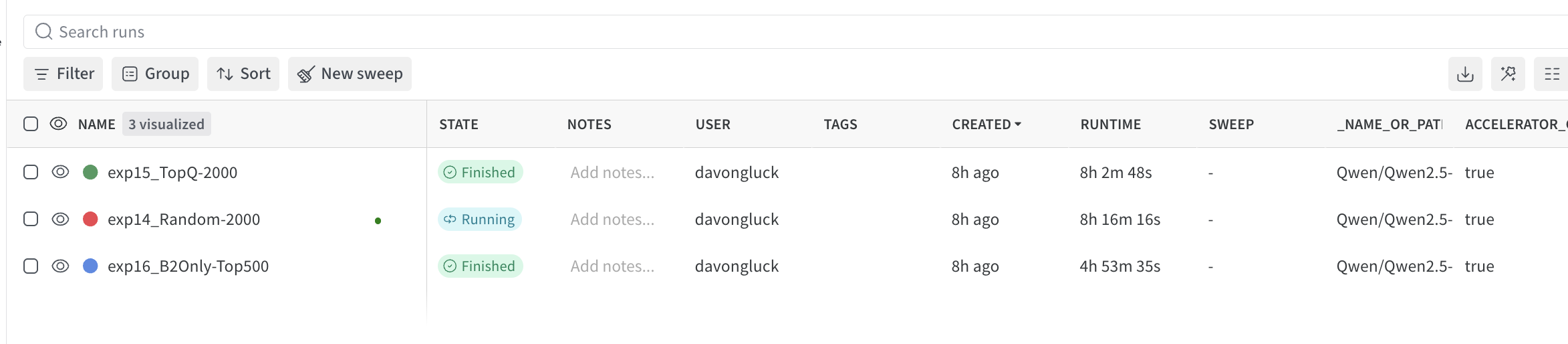This screenshot has width=1568, height=344.
Task: Open the exp16_B2Only-Top500 run link
Action: click(188, 266)
